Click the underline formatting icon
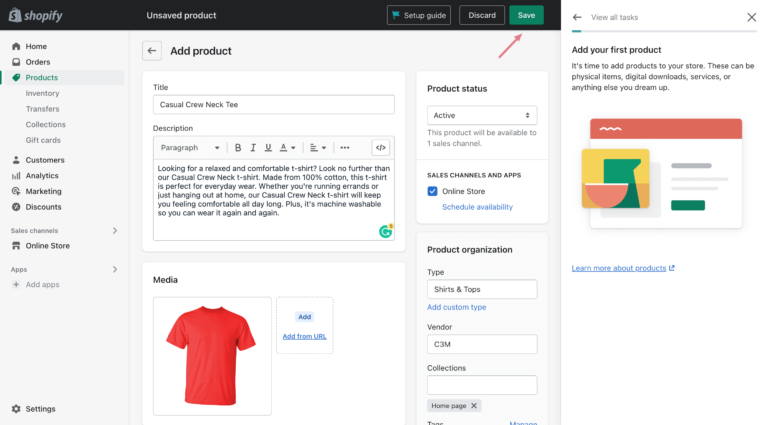Screen dimensions: 768x425 click(268, 148)
